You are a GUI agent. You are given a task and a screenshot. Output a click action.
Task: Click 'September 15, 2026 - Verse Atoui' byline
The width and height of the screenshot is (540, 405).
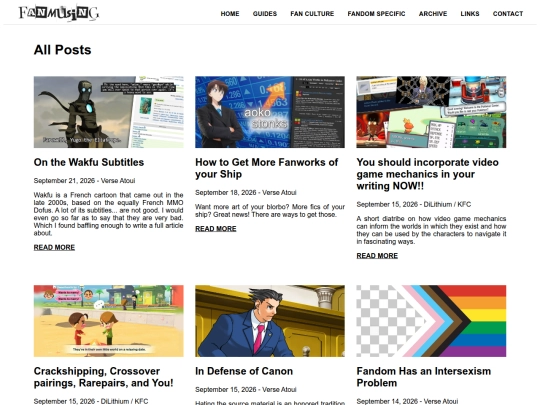(x=246, y=390)
